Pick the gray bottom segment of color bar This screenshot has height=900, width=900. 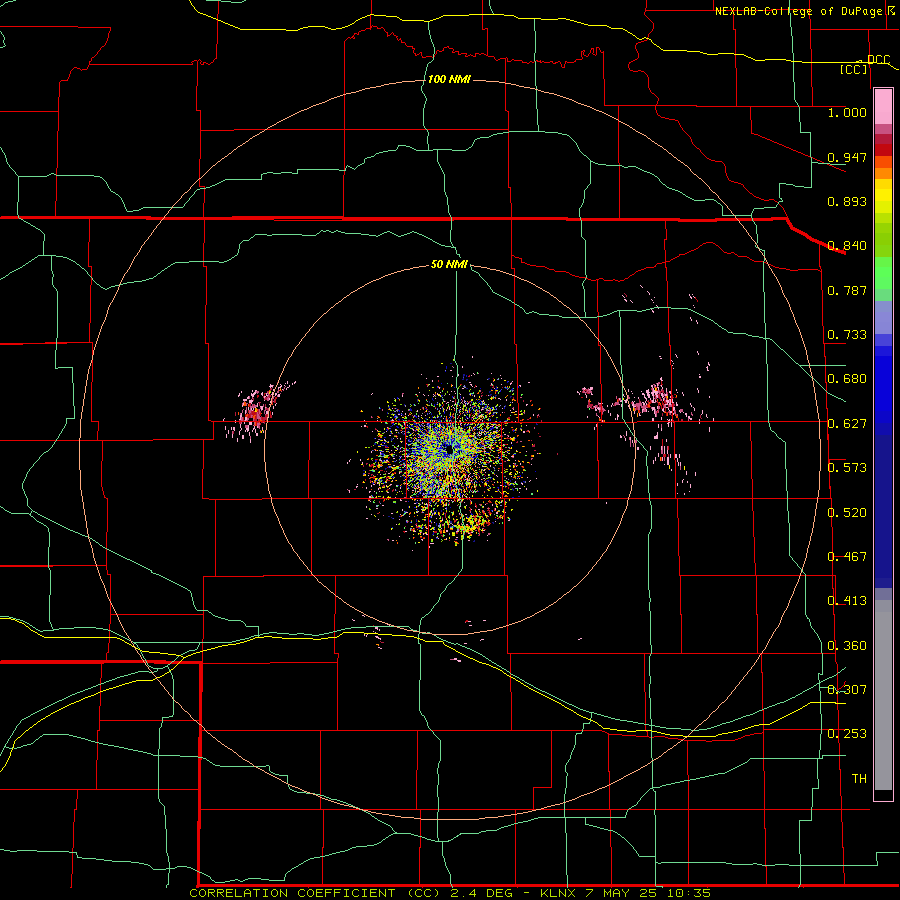click(x=883, y=695)
